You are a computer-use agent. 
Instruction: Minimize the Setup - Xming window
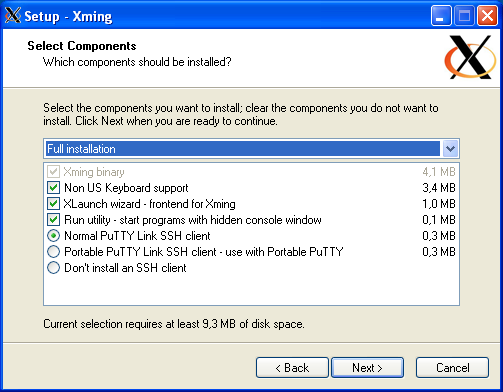tap(441, 15)
